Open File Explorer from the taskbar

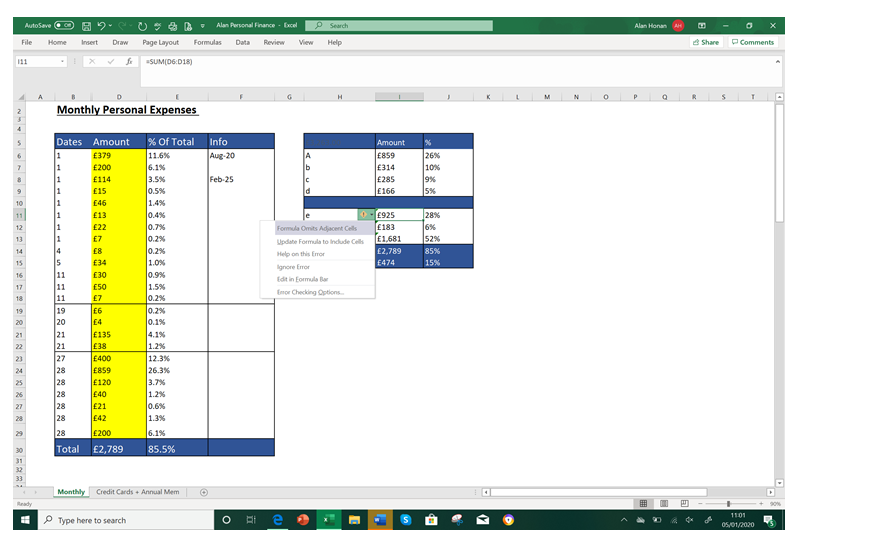point(354,520)
